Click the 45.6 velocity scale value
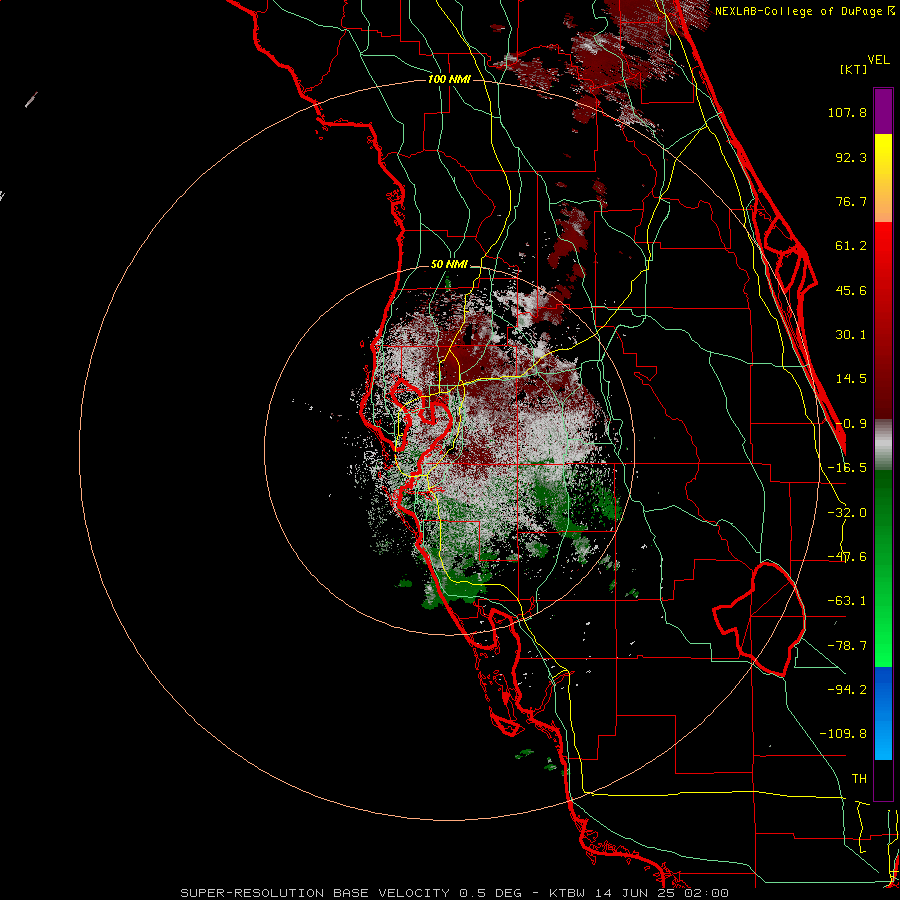This screenshot has width=900, height=900. (x=851, y=290)
